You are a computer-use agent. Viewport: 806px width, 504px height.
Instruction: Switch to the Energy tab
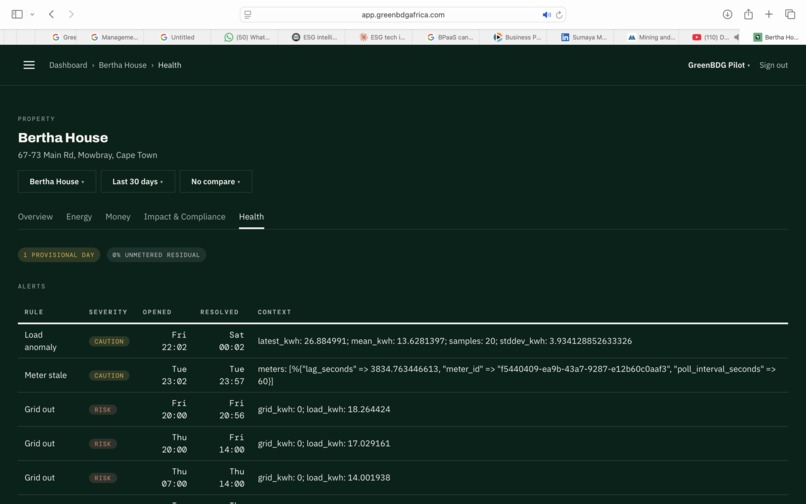pos(79,217)
